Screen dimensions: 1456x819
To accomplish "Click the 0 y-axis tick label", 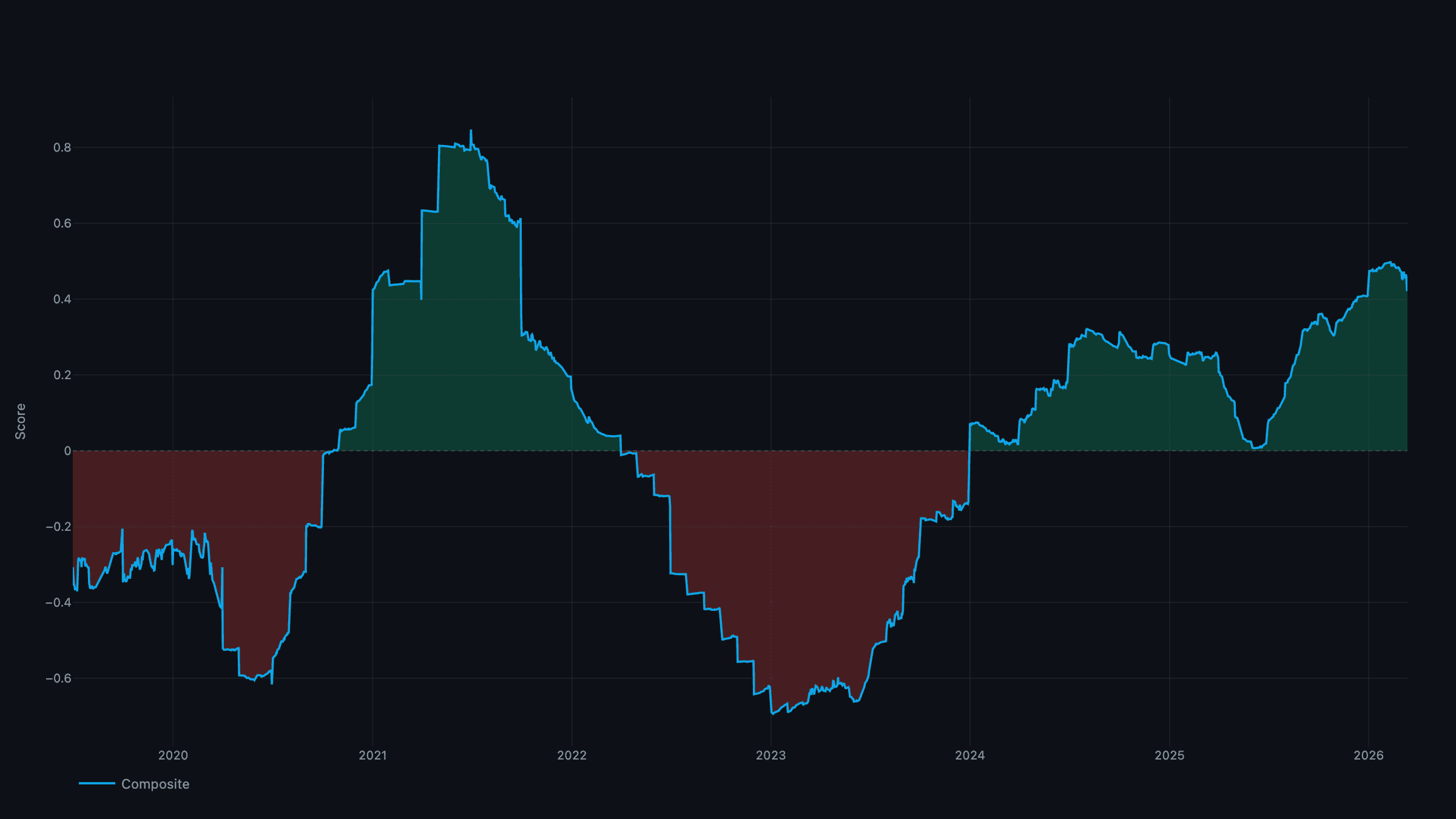I will click(x=67, y=451).
